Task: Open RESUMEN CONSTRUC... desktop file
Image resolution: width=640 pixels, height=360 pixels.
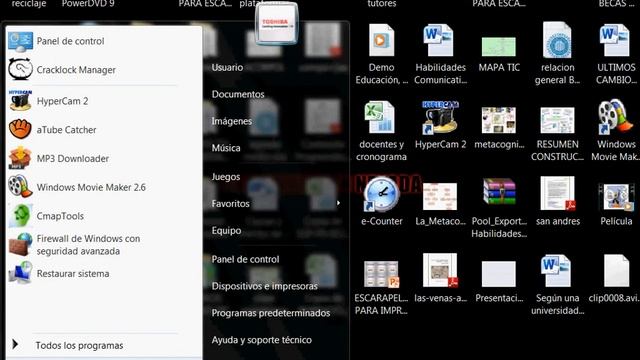Action: tap(558, 120)
